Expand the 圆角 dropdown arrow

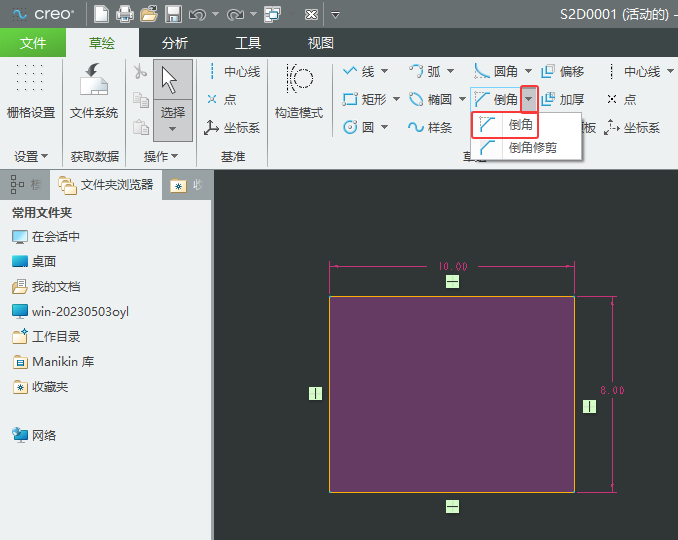528,71
